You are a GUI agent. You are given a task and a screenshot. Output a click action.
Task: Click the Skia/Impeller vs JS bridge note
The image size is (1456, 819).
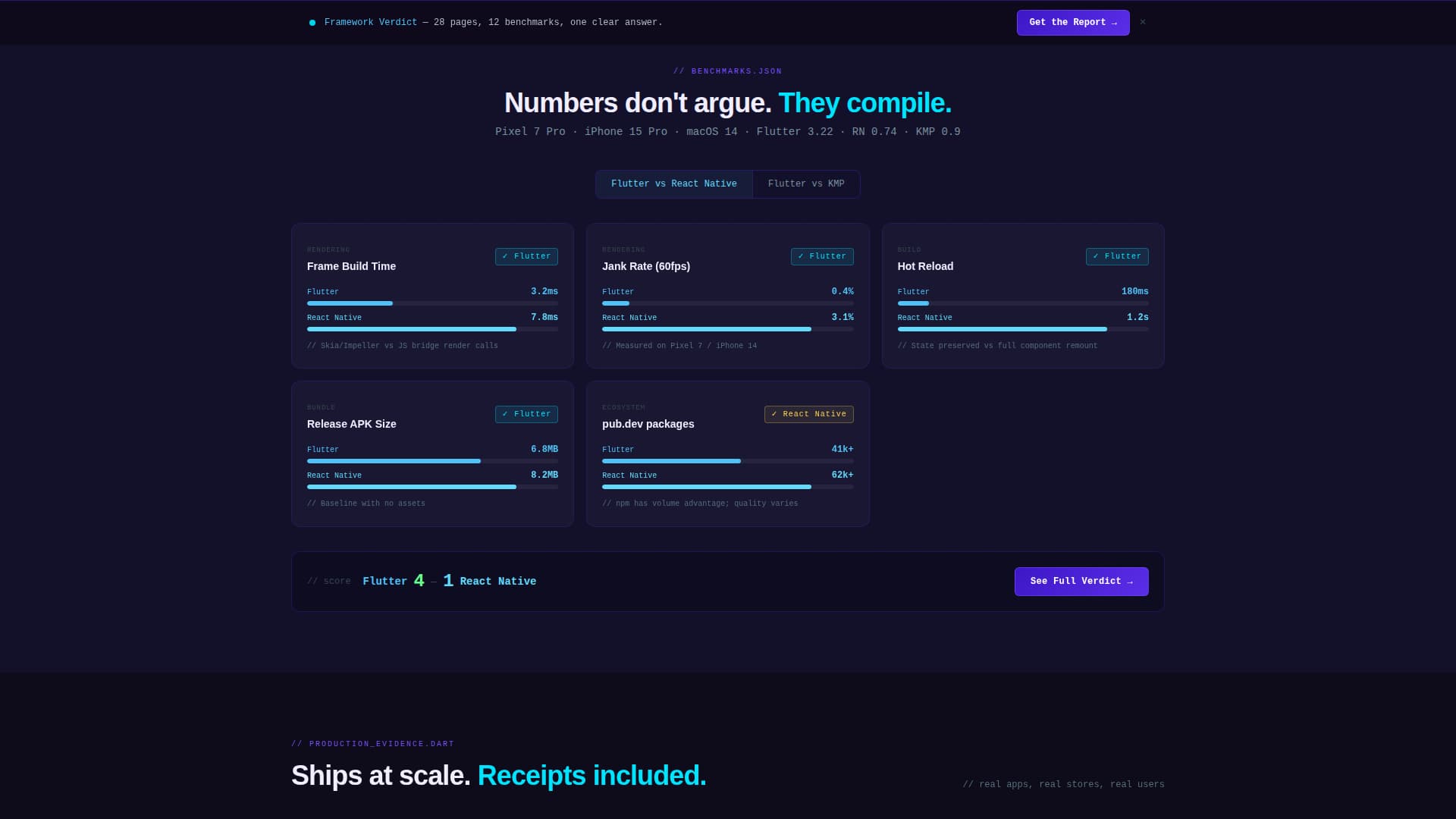(x=403, y=346)
